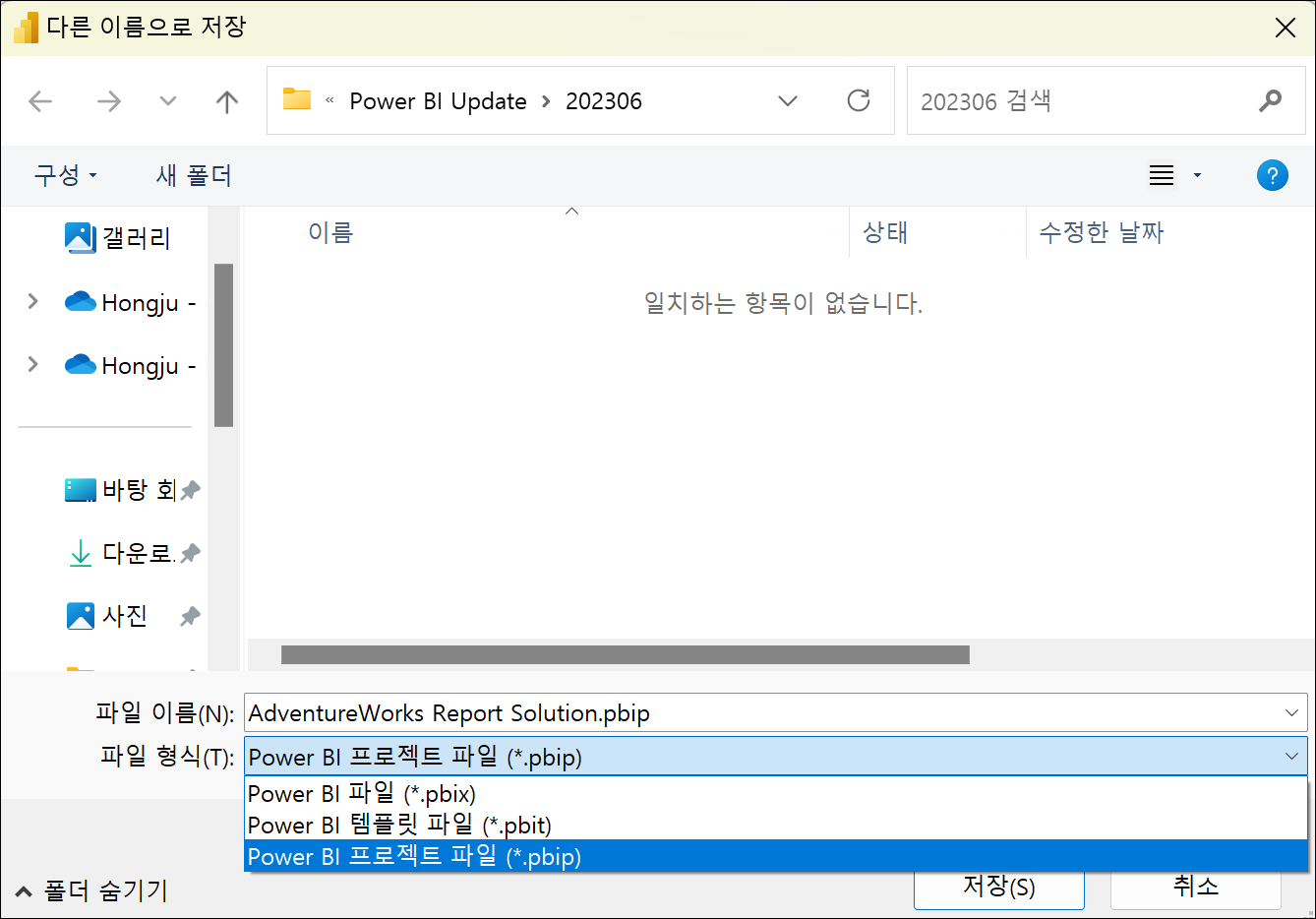The height and width of the screenshot is (919, 1316).
Task: Click the folder icon in address bar
Action: 297,99
